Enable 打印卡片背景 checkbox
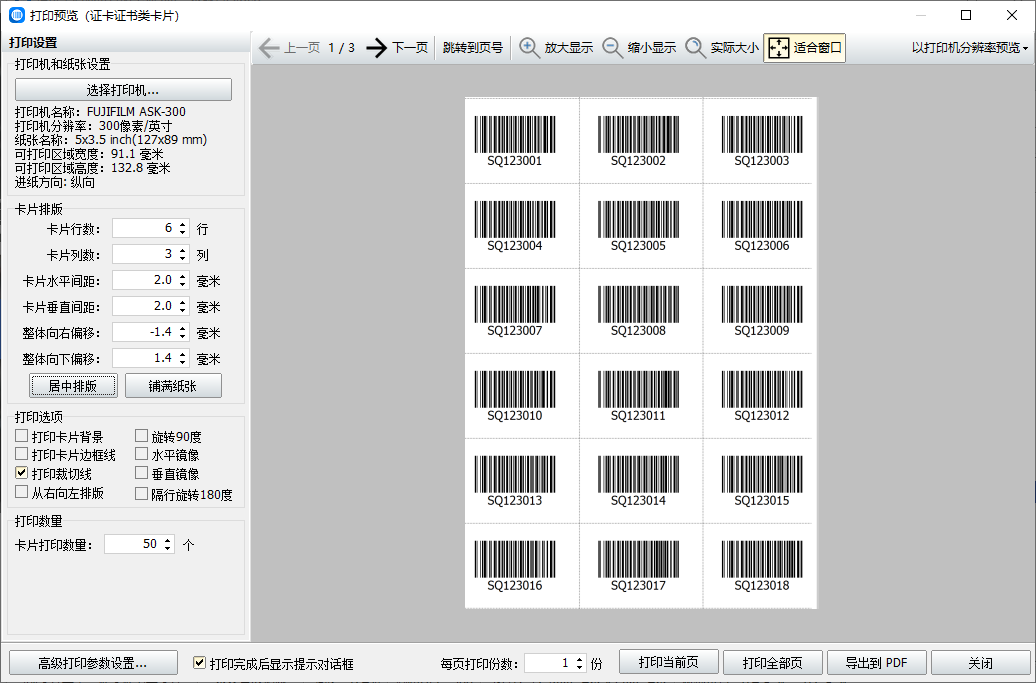The width and height of the screenshot is (1036, 683). [22, 436]
